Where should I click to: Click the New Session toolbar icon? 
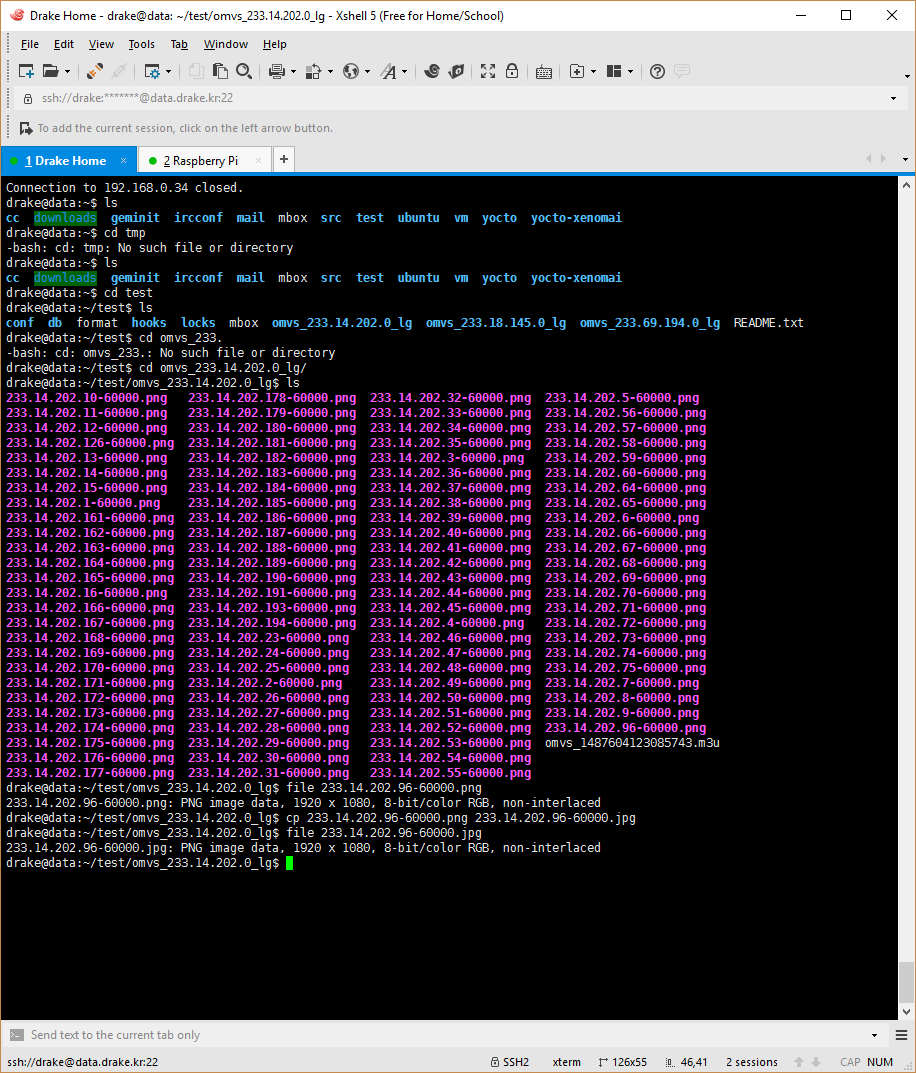point(26,71)
